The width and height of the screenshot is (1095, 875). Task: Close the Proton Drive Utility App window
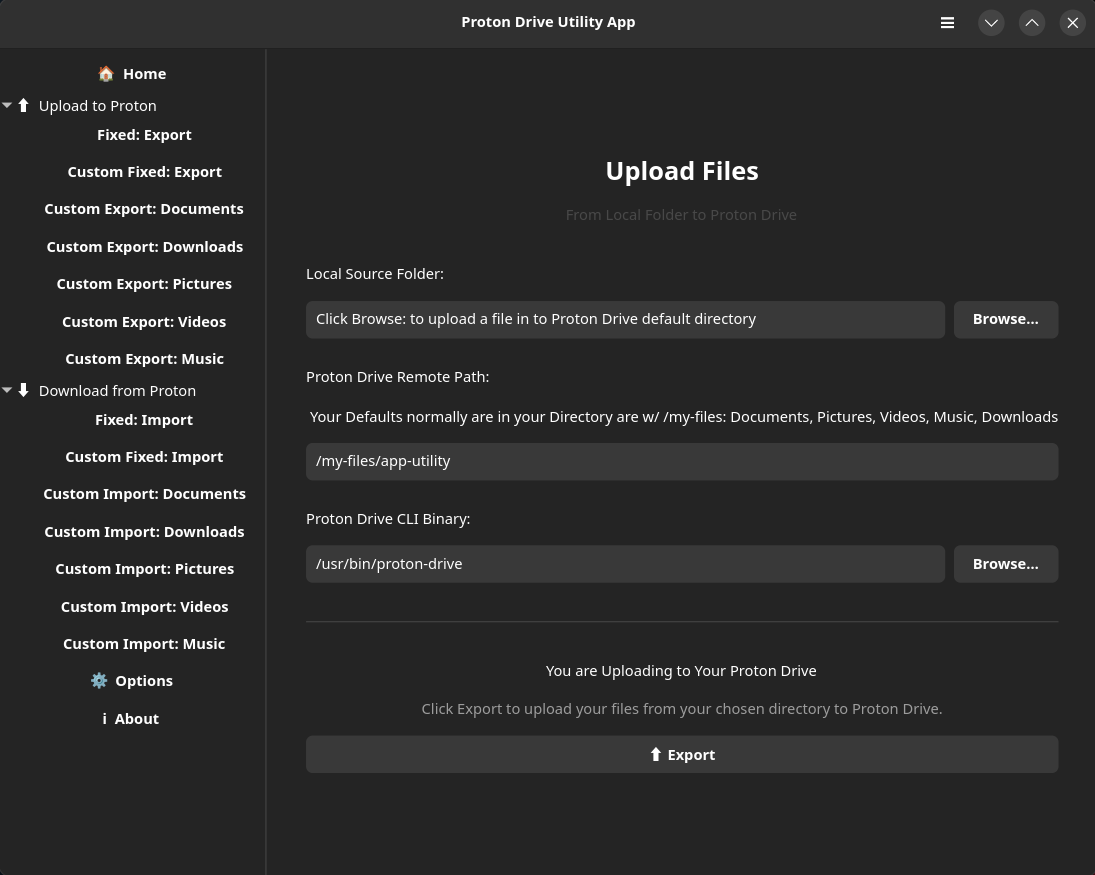(1073, 23)
